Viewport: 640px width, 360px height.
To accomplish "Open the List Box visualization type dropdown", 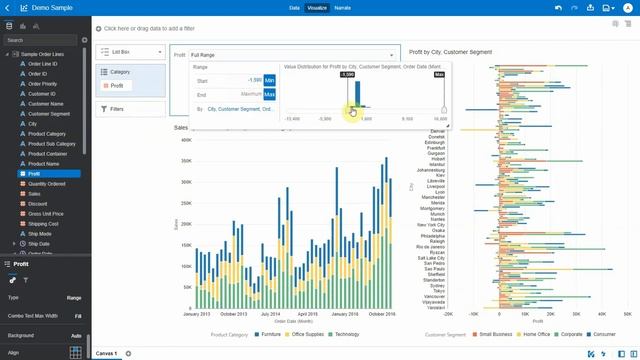I will 131,52.
